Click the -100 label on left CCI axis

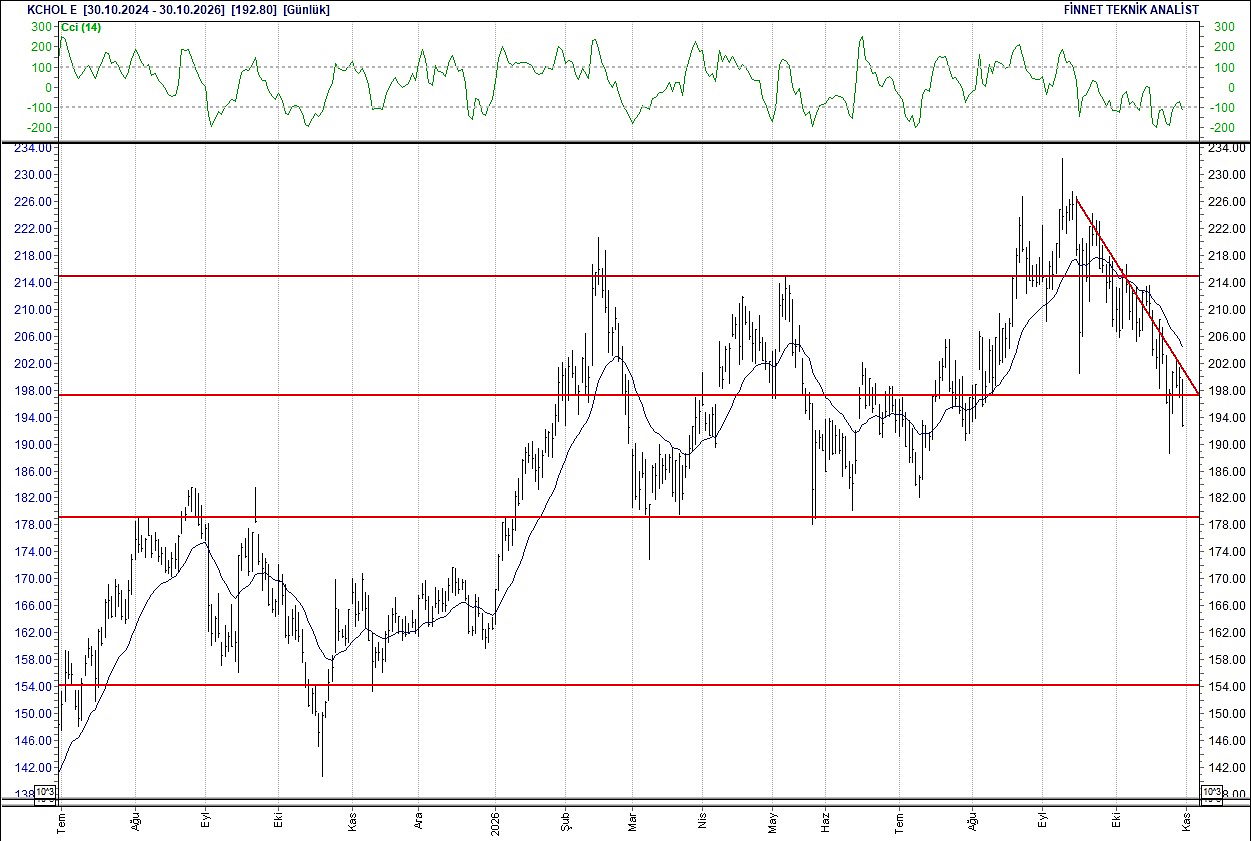[40, 108]
